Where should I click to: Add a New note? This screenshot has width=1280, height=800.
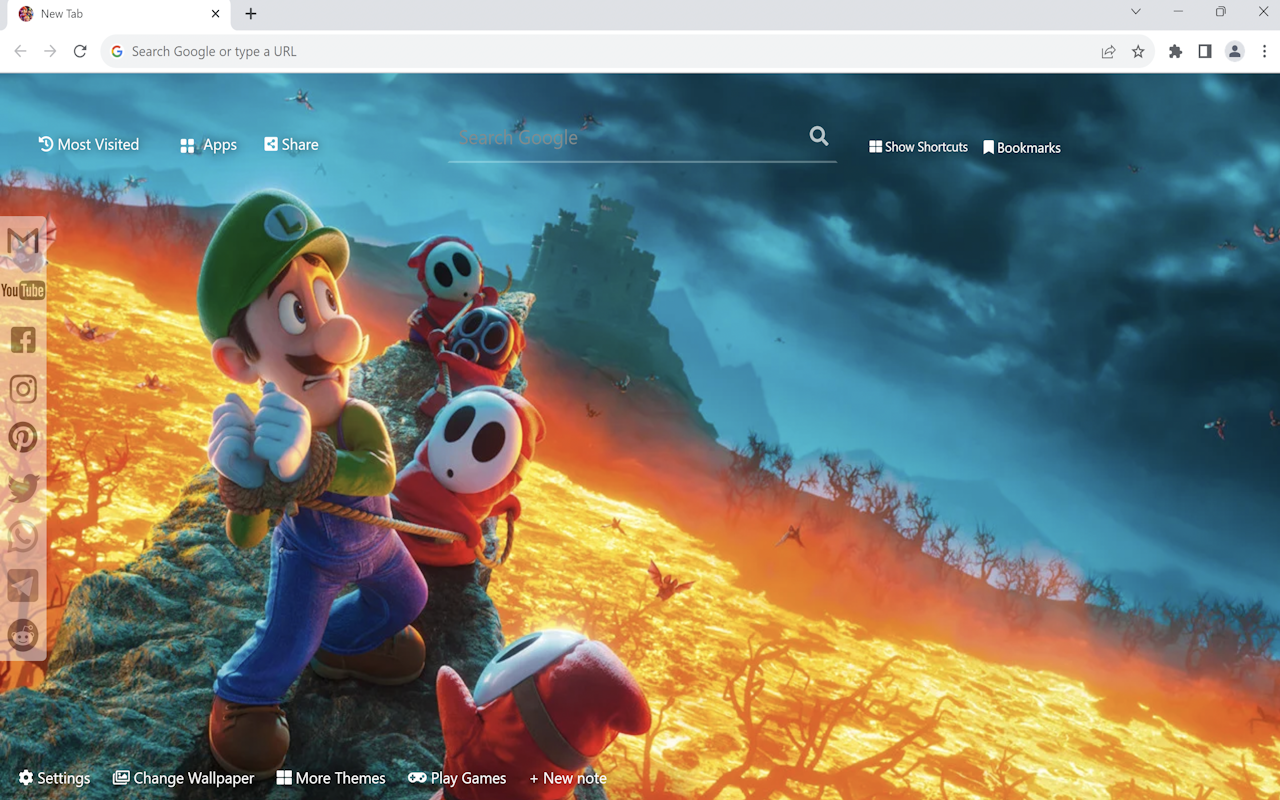[x=568, y=778]
